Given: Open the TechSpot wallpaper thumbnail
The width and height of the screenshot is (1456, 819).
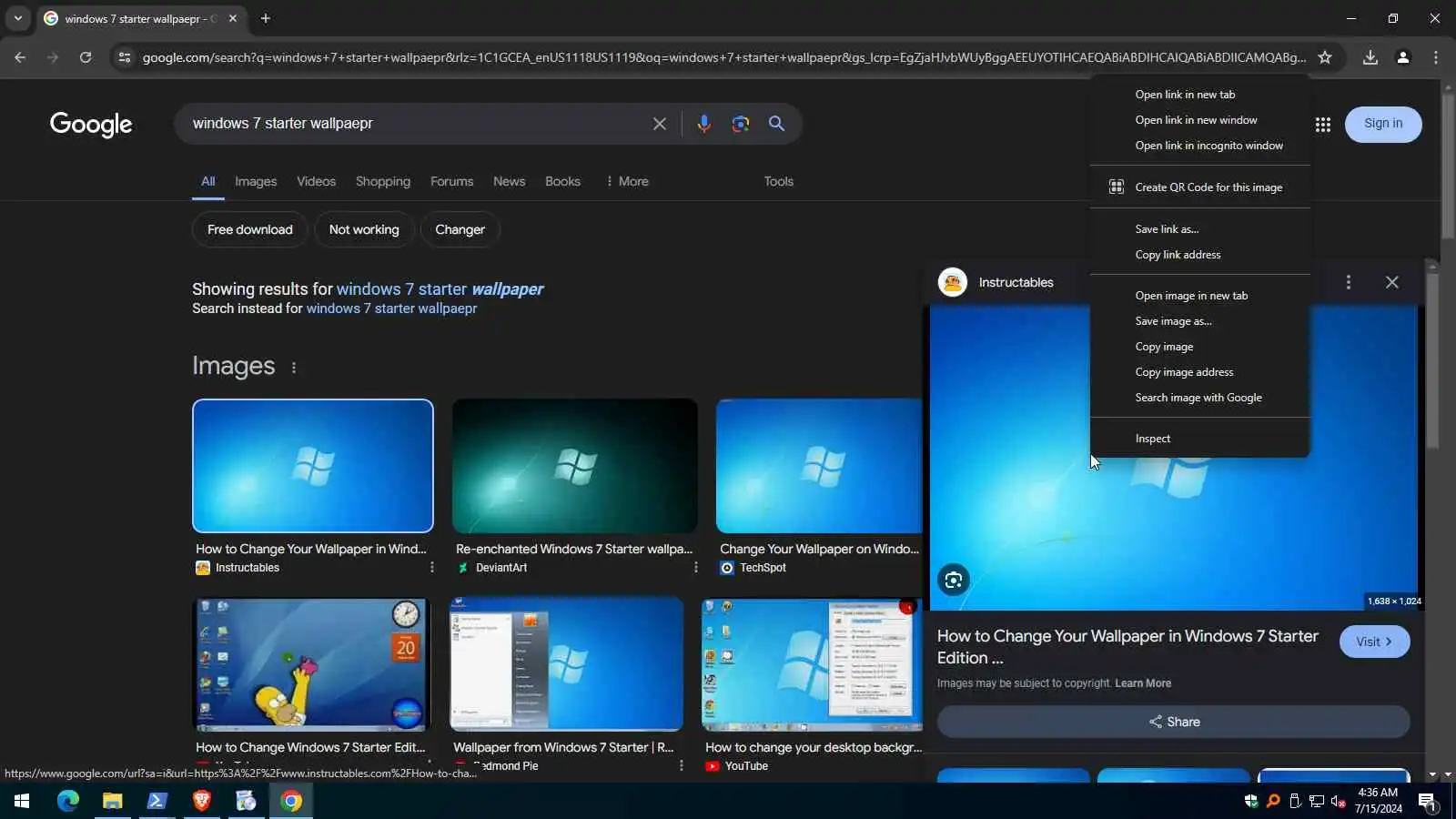Looking at the screenshot, I should (819, 466).
